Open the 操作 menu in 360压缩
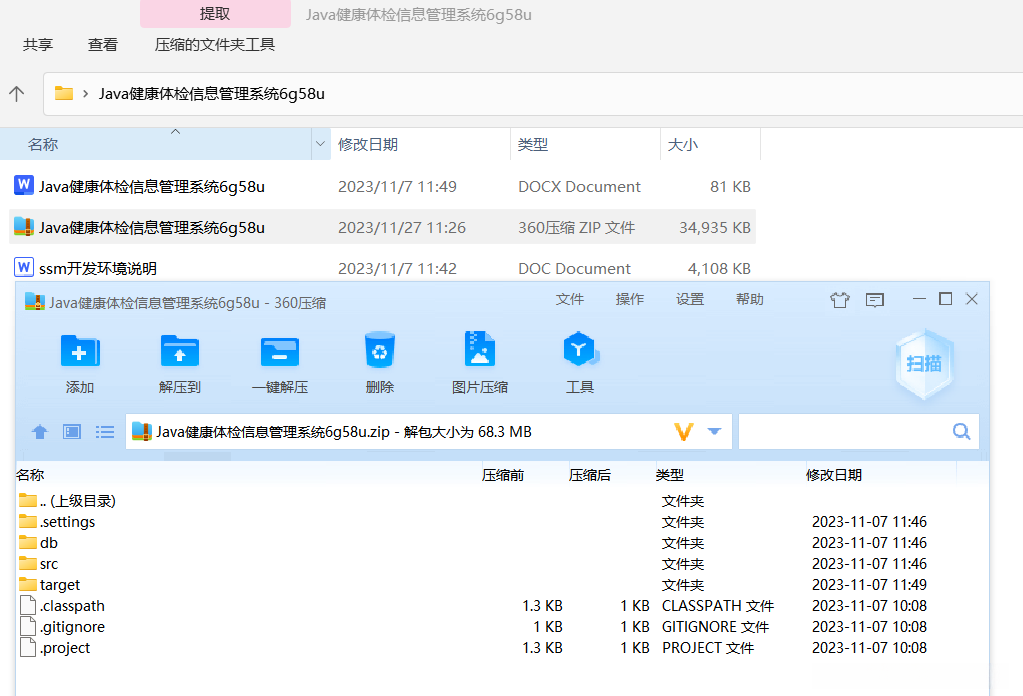 tap(630, 299)
